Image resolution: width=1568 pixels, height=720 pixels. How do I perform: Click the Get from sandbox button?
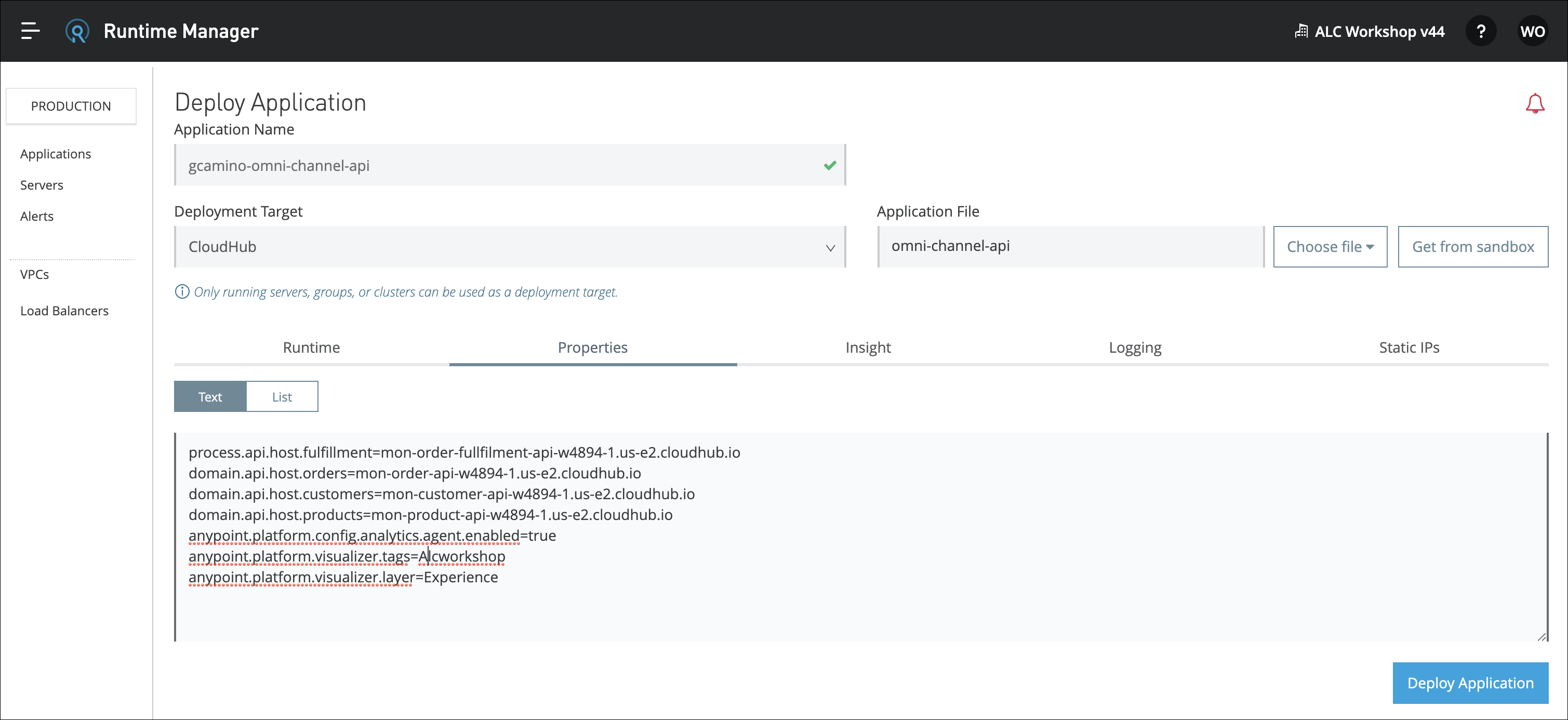click(1473, 246)
